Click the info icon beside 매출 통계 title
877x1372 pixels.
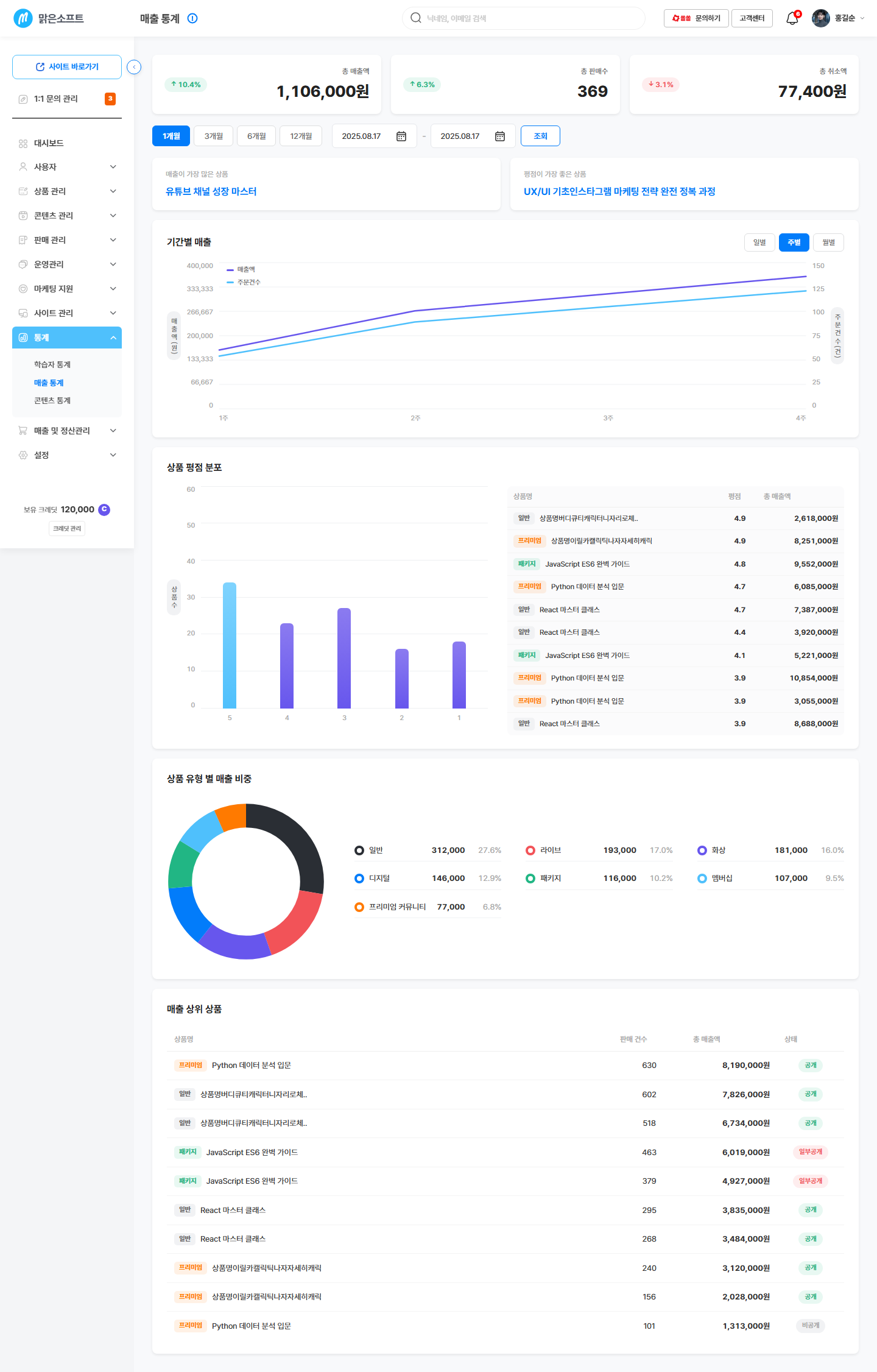click(192, 18)
